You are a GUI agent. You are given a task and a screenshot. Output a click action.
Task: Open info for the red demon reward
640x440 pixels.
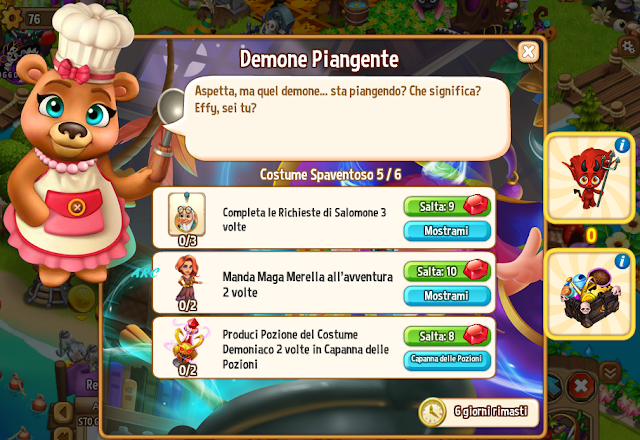coord(622,145)
